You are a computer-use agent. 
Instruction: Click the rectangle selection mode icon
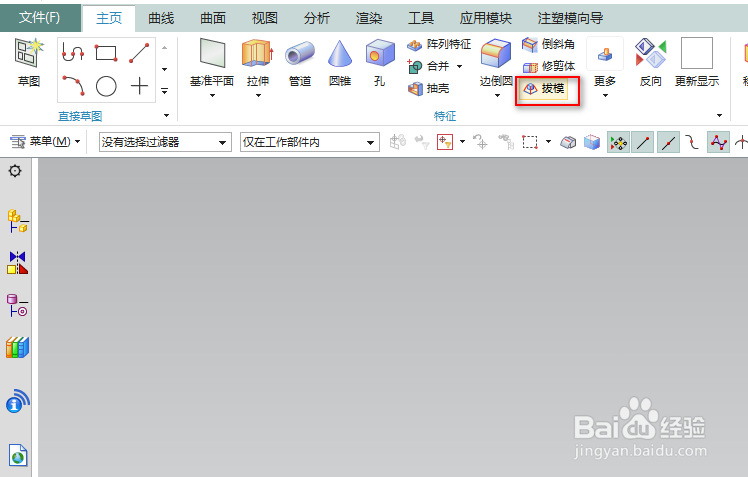(530, 142)
